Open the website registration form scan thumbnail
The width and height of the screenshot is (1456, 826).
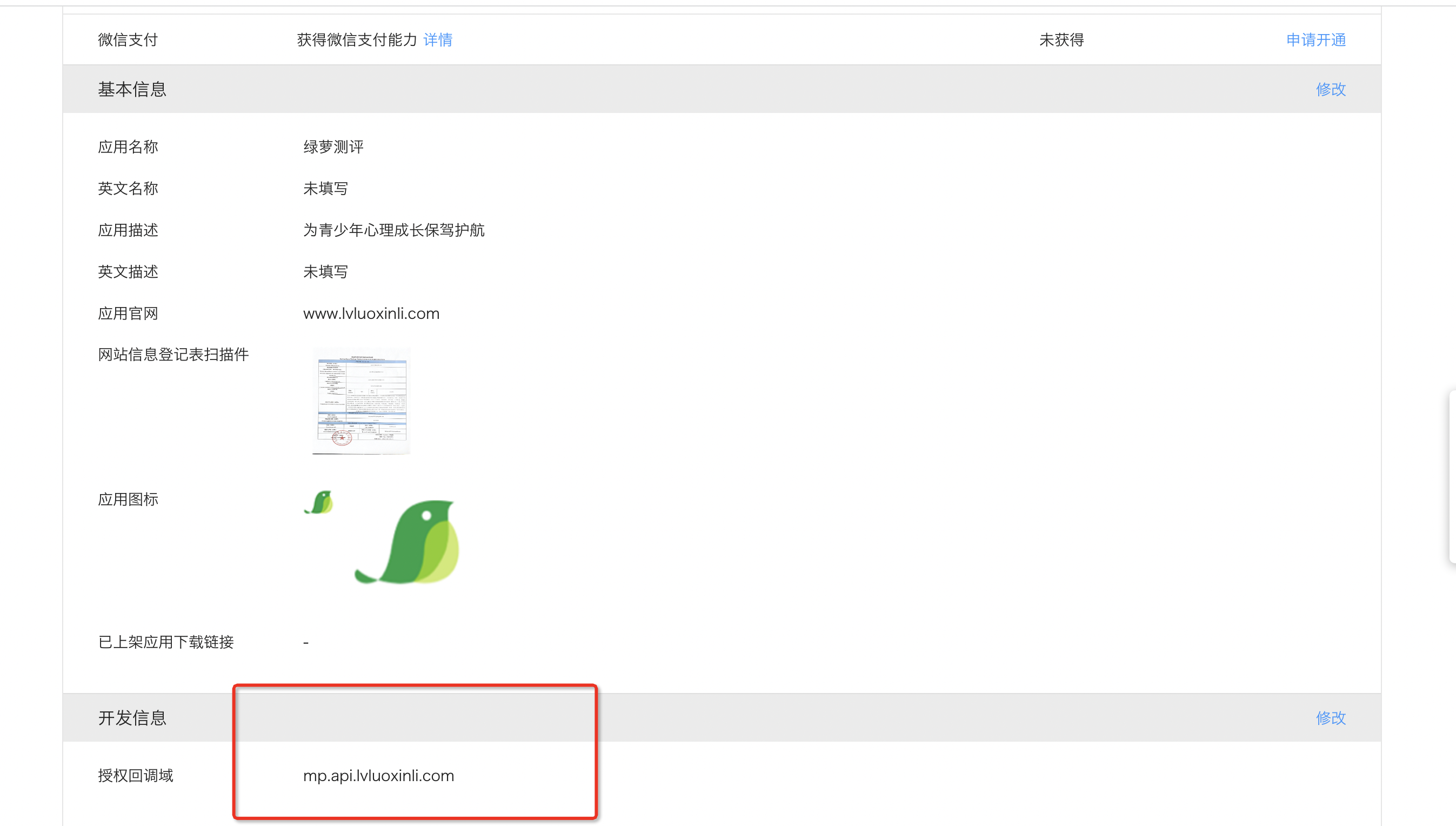[362, 401]
